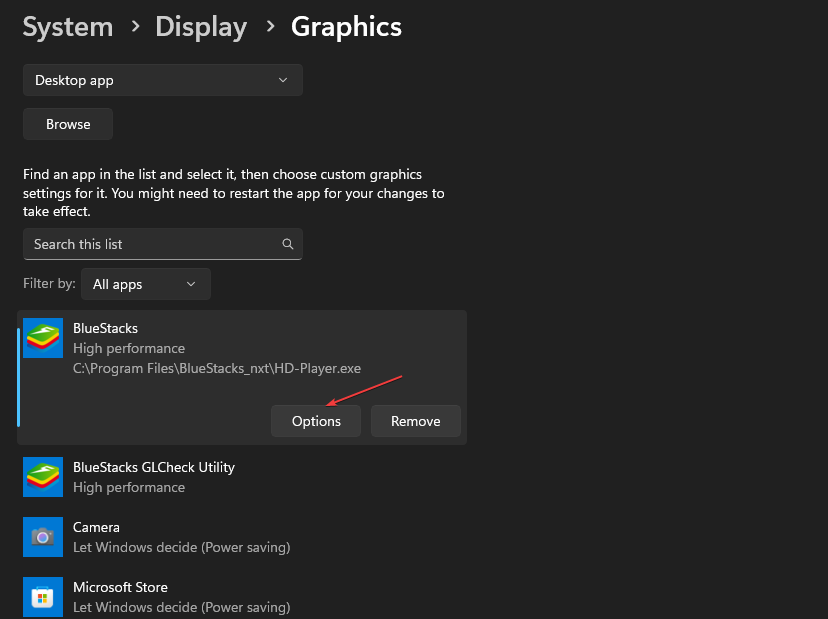This screenshot has width=828, height=619.
Task: Navigate back to System settings
Action: tap(67, 26)
